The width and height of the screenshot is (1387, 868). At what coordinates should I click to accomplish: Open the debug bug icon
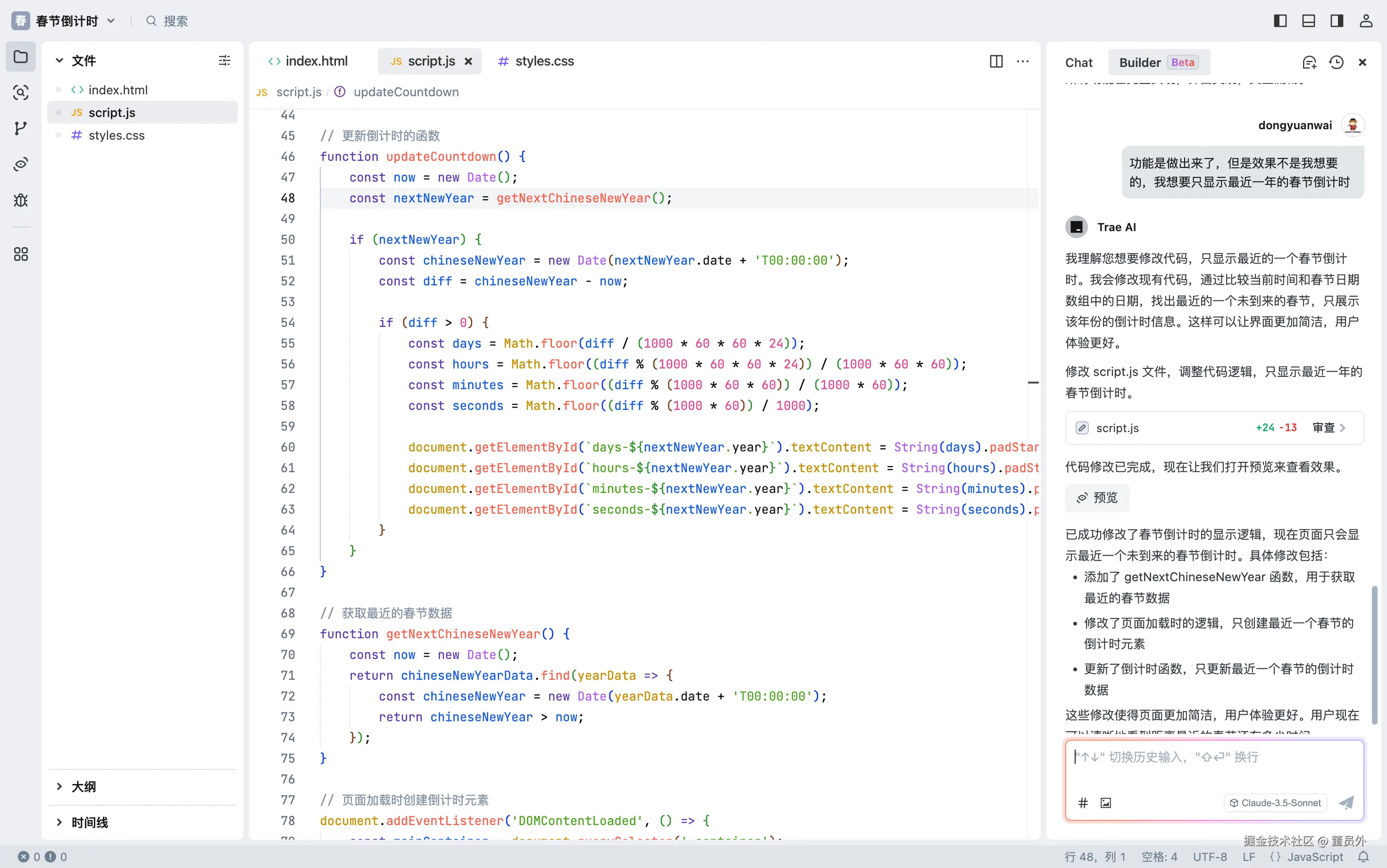click(21, 200)
